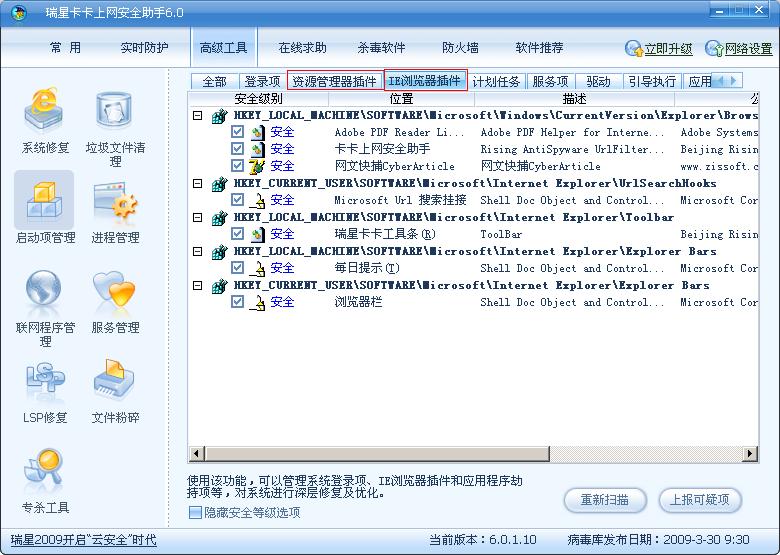Uncheck the 每日提示 checkbox
780x555 pixels.
pos(237,268)
